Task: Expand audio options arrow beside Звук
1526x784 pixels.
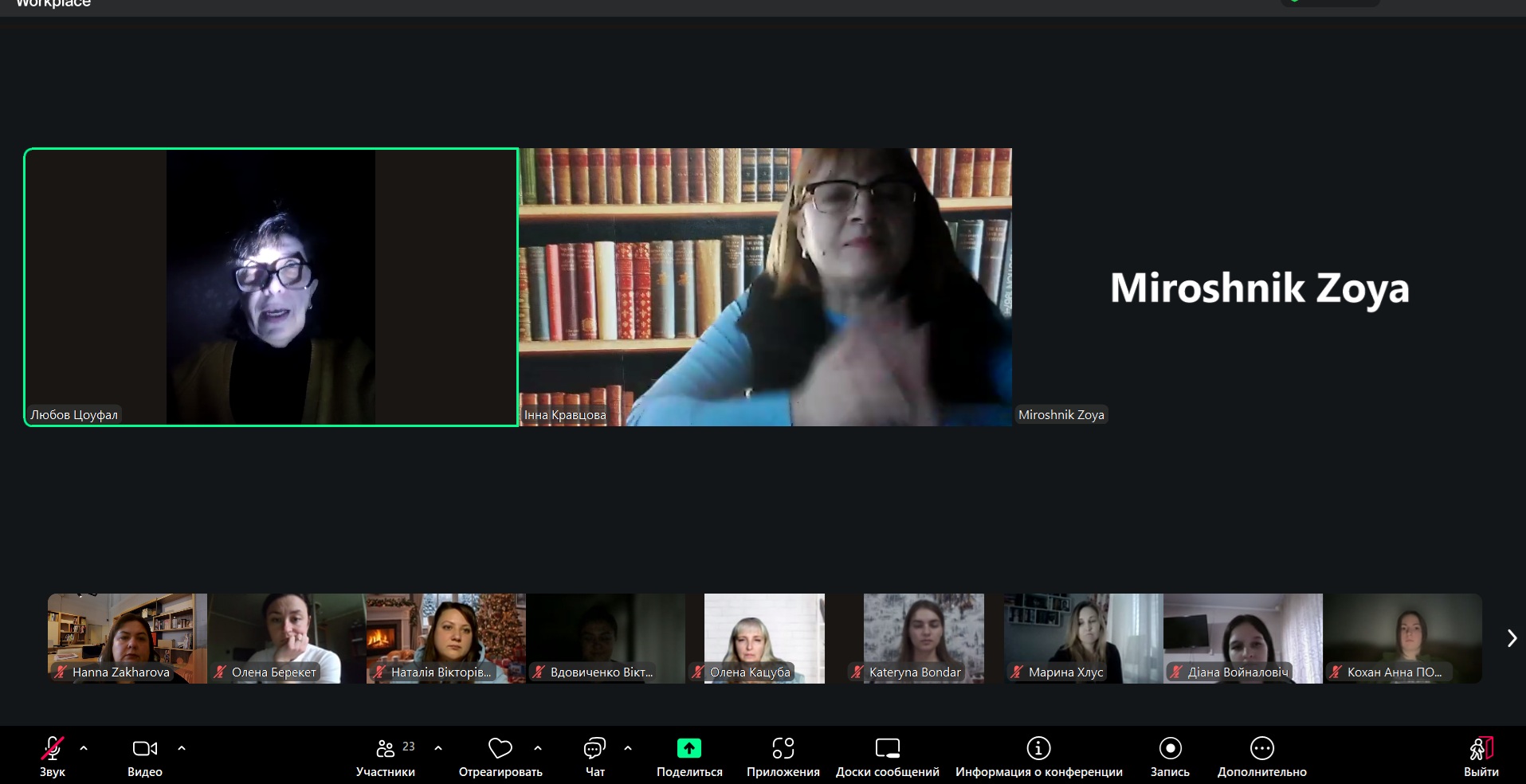Action: point(84,748)
